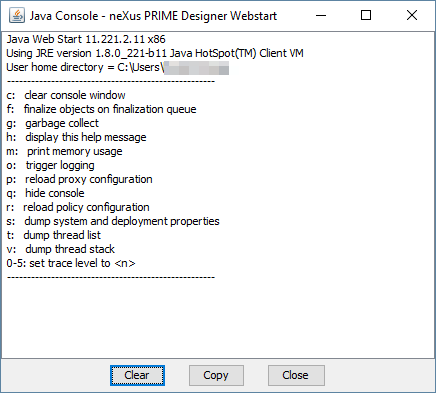Click 's: dump system and deployment properties'

(x=113, y=221)
